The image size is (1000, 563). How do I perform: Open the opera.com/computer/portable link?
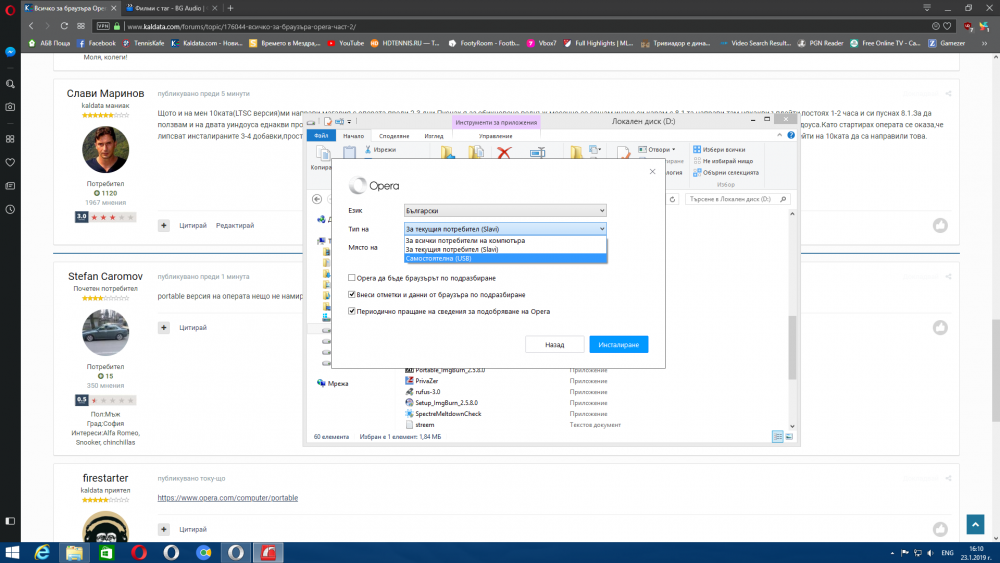click(x=228, y=498)
